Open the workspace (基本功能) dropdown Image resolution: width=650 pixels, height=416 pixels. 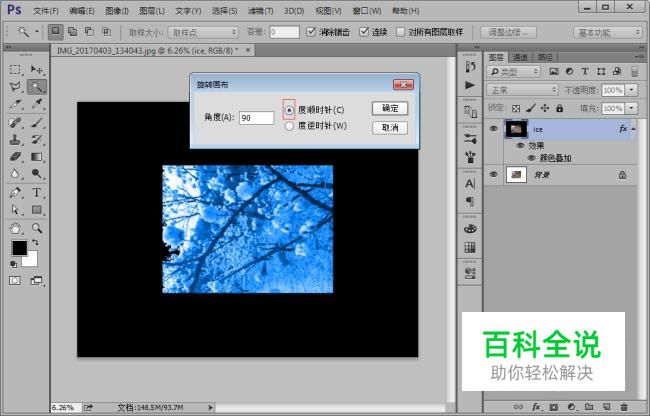[x=608, y=32]
